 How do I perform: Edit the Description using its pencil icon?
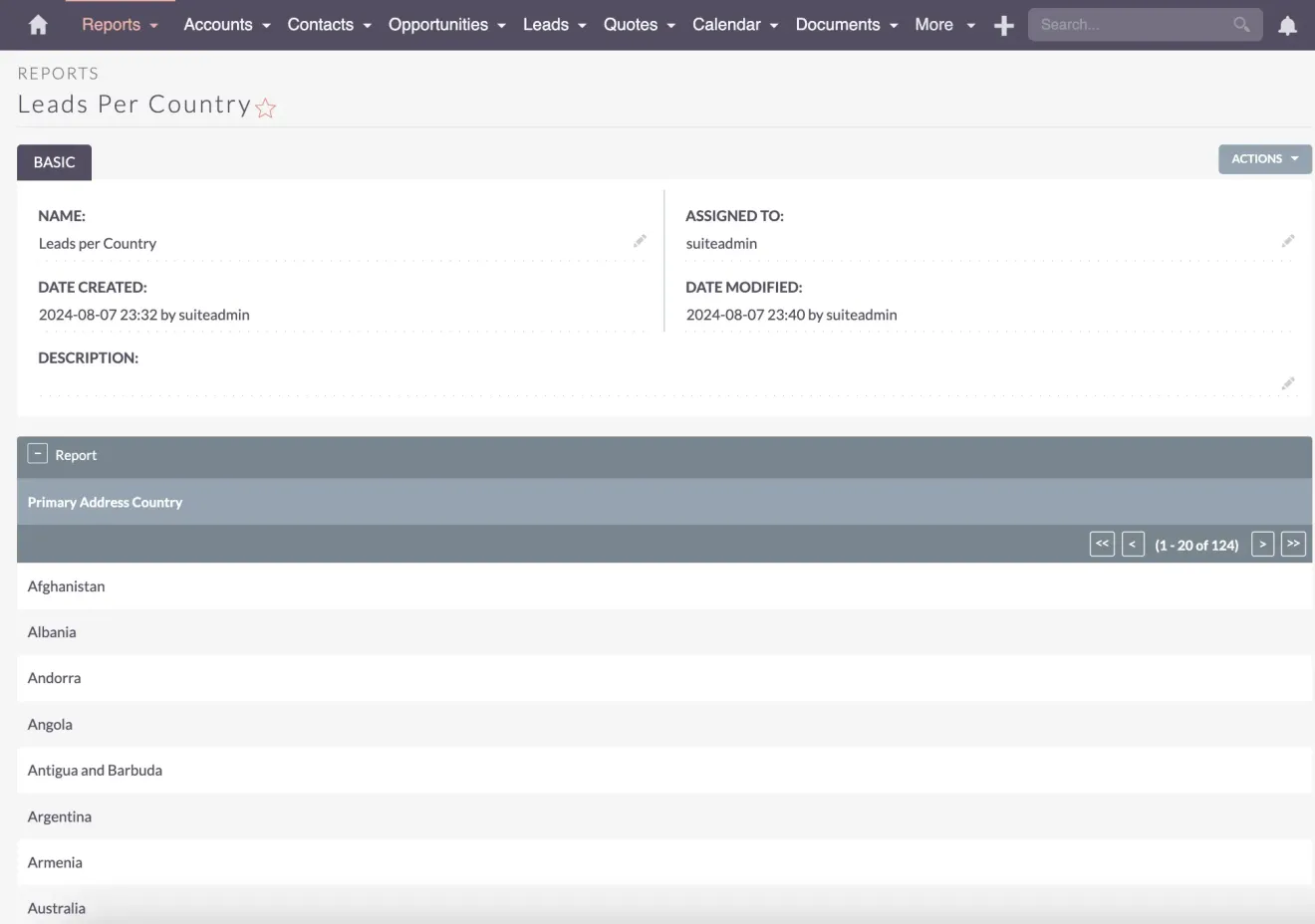pyautogui.click(x=1288, y=383)
